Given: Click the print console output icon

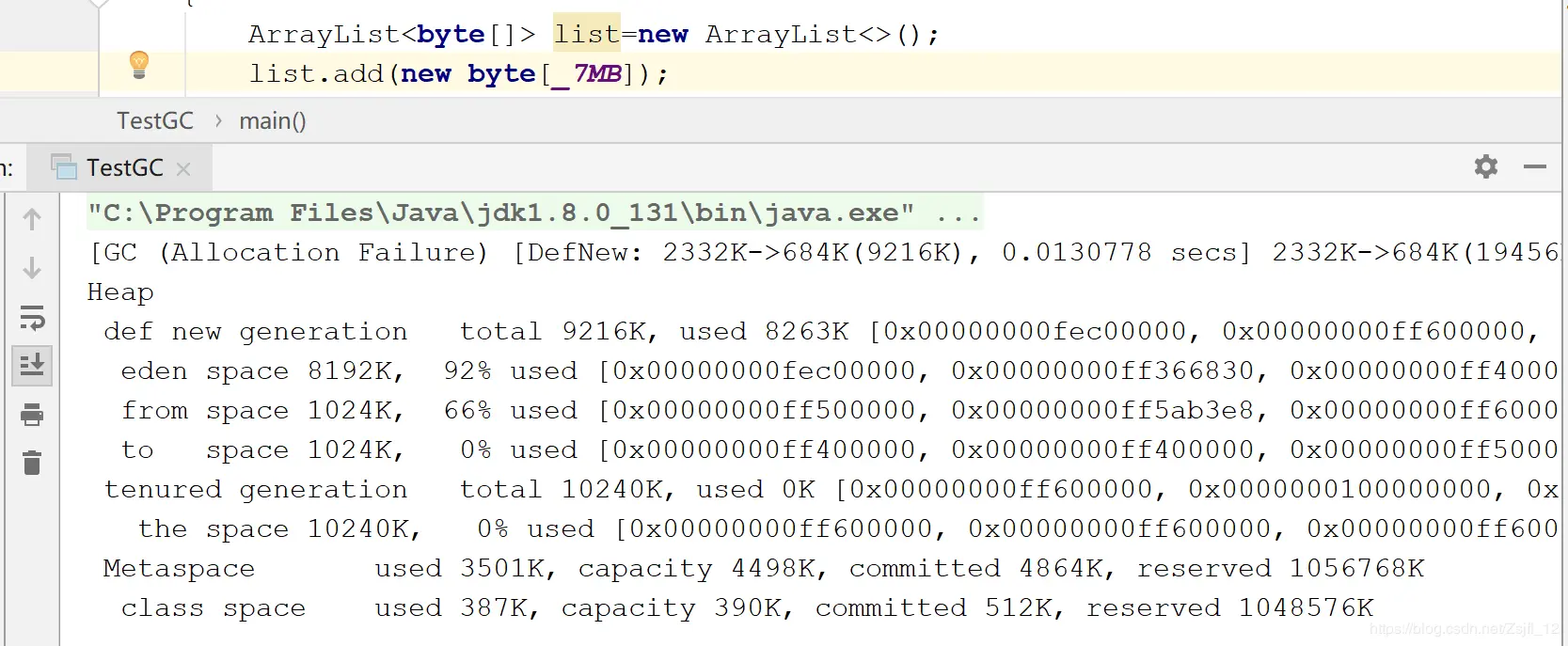Looking at the screenshot, I should coord(32,415).
